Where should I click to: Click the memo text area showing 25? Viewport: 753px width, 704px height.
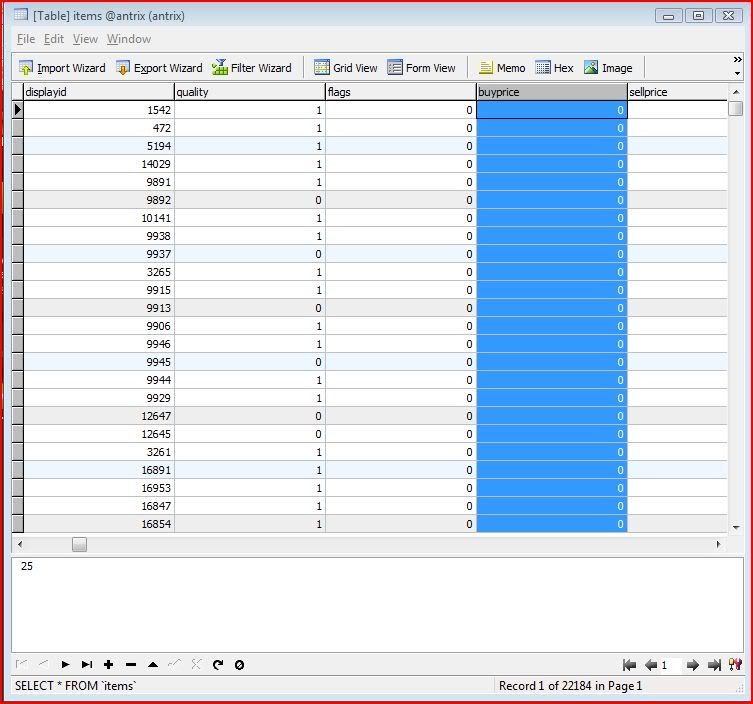(x=377, y=605)
